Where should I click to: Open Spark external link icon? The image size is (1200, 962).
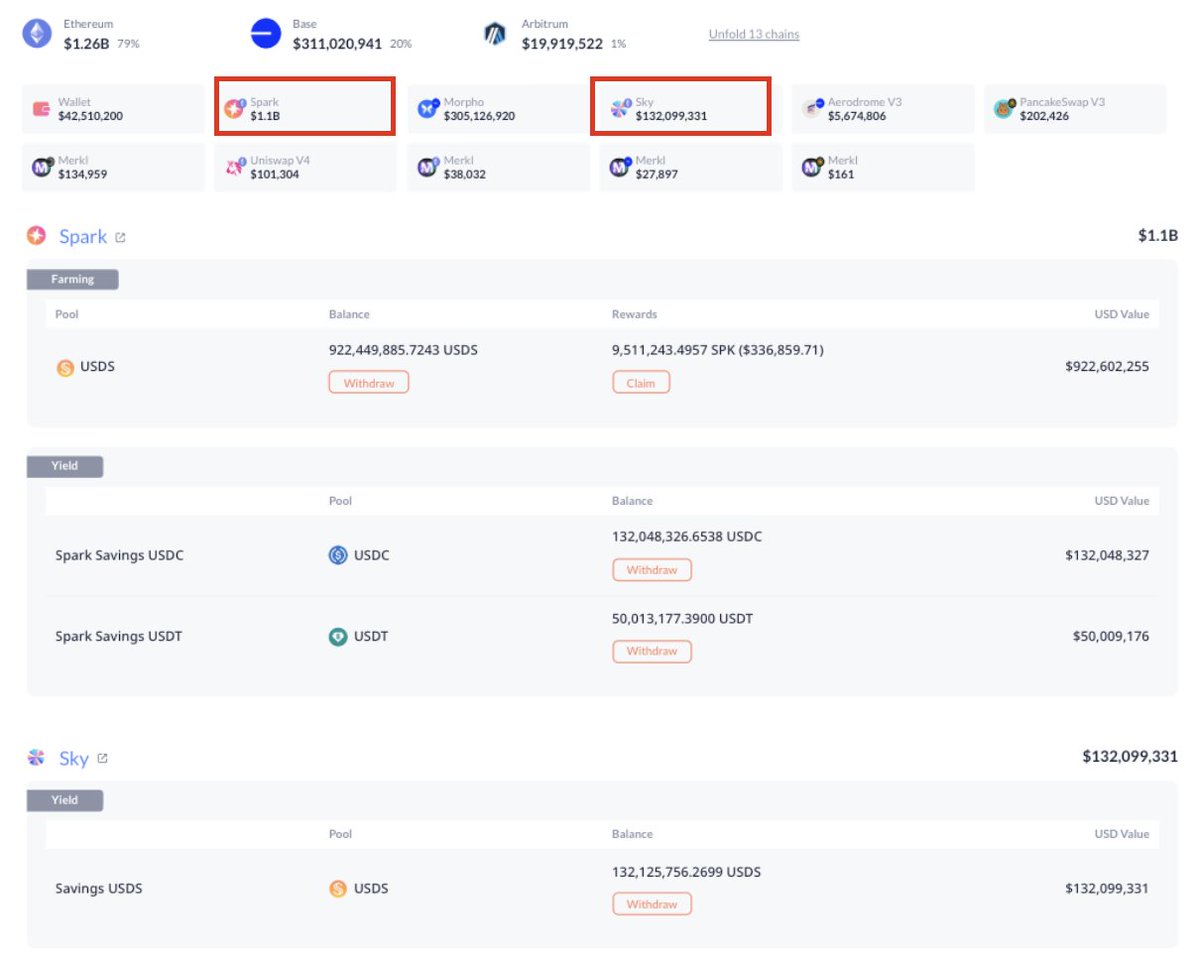point(120,238)
